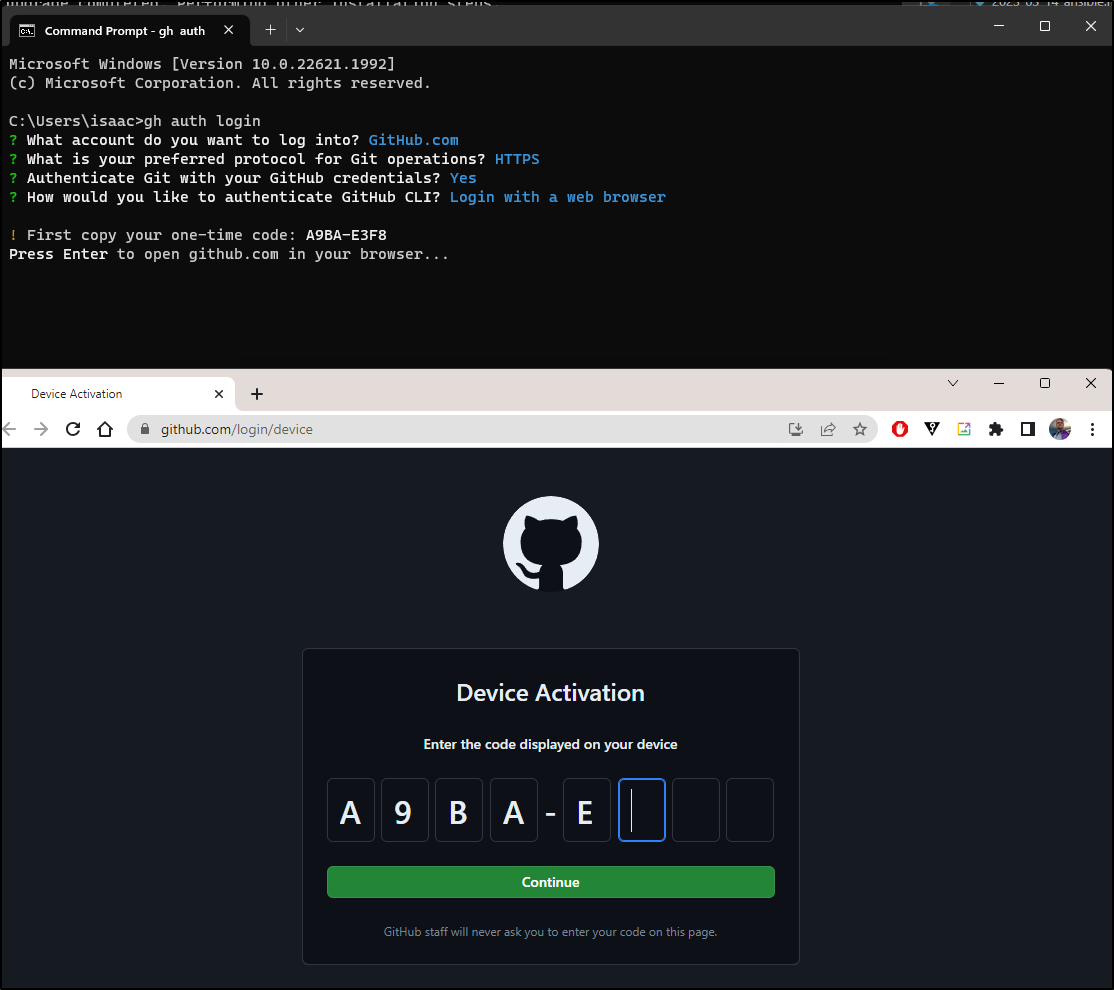Image resolution: width=1114 pixels, height=990 pixels.
Task: Select the code box containing B
Action: click(x=459, y=810)
